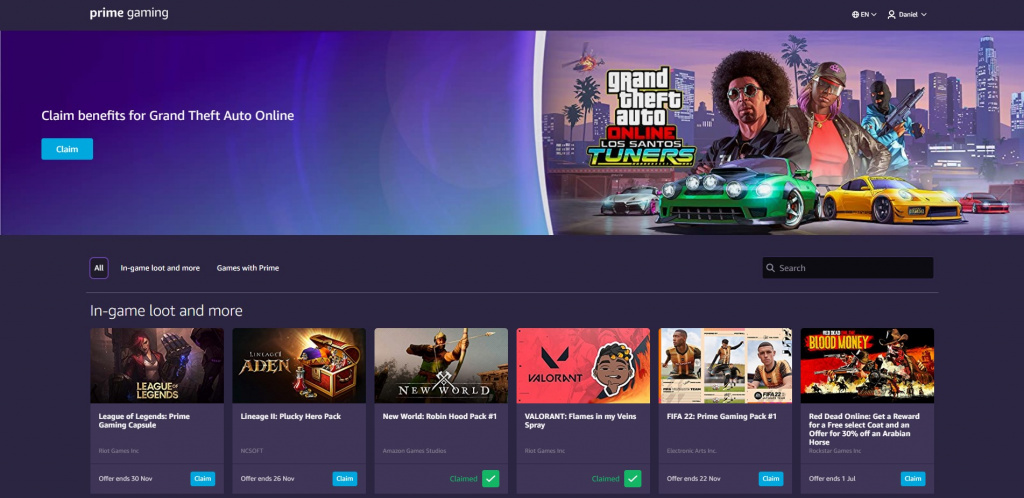Click Offer ends 1 Jul text
The height and width of the screenshot is (498, 1024).
833,478
